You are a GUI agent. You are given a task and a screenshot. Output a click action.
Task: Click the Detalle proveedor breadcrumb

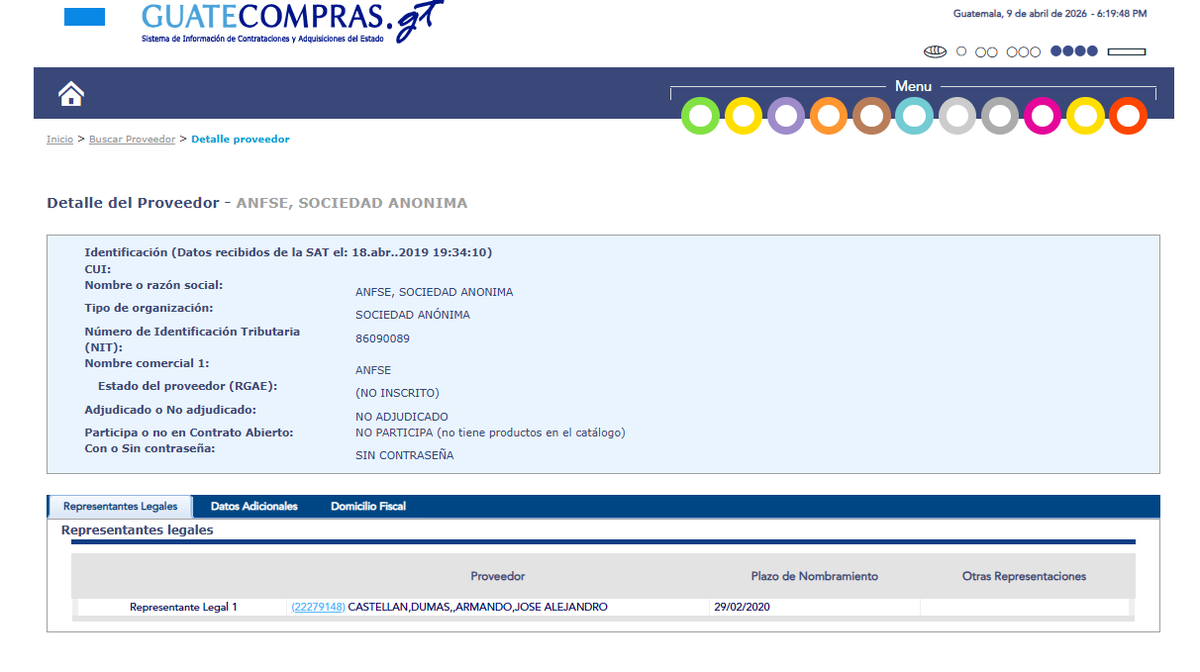pyautogui.click(x=240, y=139)
